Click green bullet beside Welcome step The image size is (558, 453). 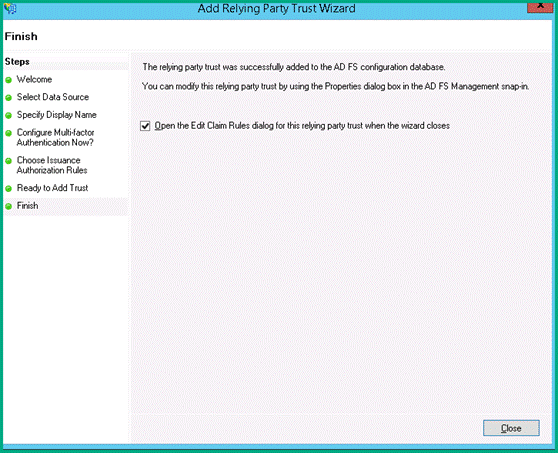[9, 80]
